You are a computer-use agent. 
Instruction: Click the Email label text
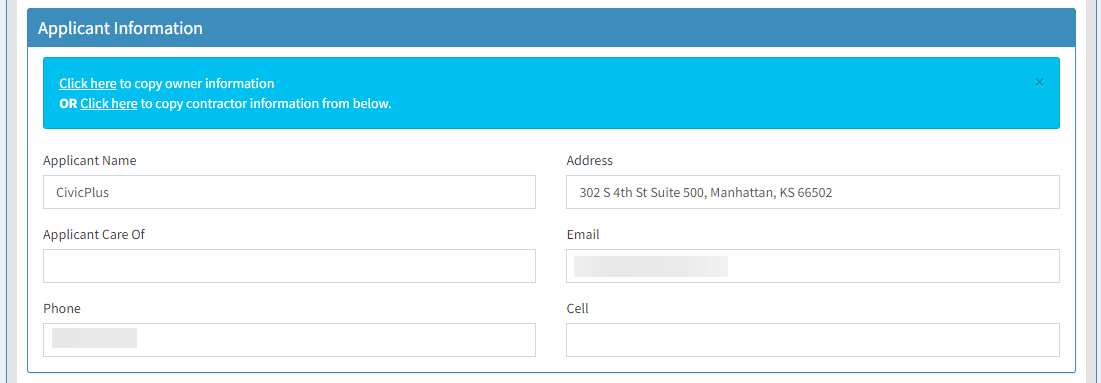click(583, 235)
